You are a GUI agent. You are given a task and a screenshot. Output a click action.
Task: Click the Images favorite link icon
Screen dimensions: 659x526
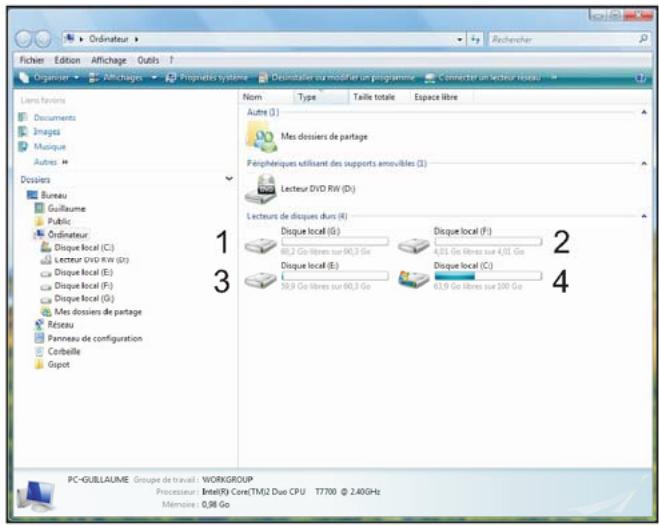[x=24, y=132]
